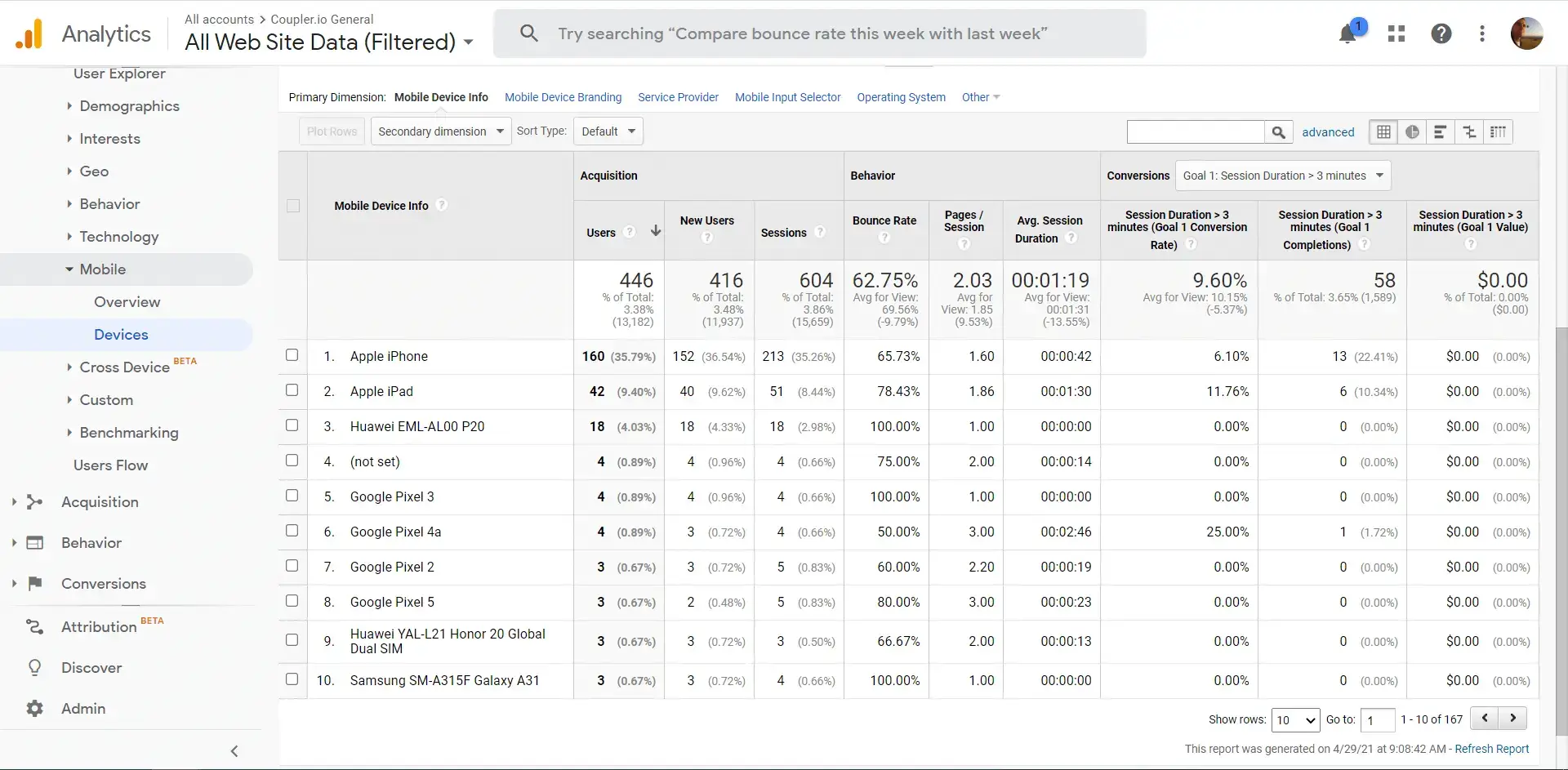Switch to Percentage pie chart view icon
This screenshot has height=770, width=1568.
coord(1412,131)
